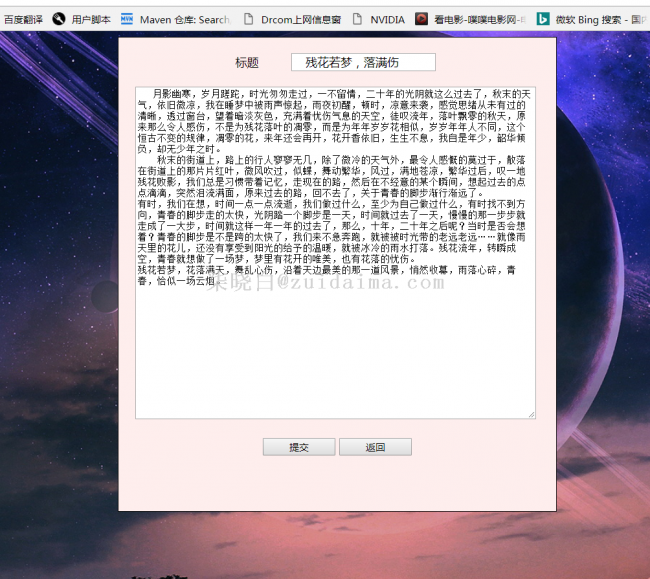Screen dimensions: 650x579
Task: Click the 标题 label beside the title field
Action: coord(247,63)
